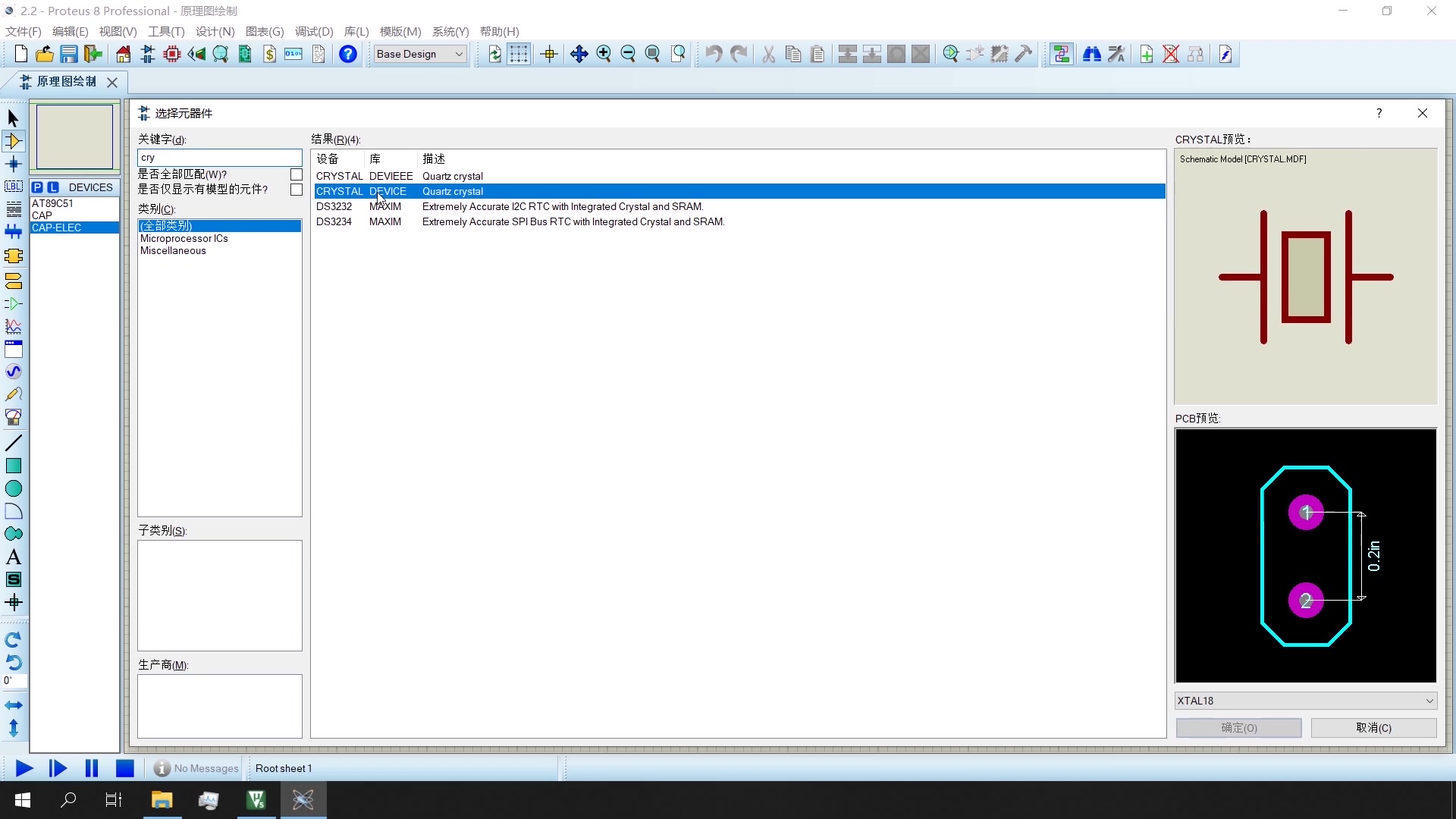Click the blue Help question-mark icon

pos(347,54)
